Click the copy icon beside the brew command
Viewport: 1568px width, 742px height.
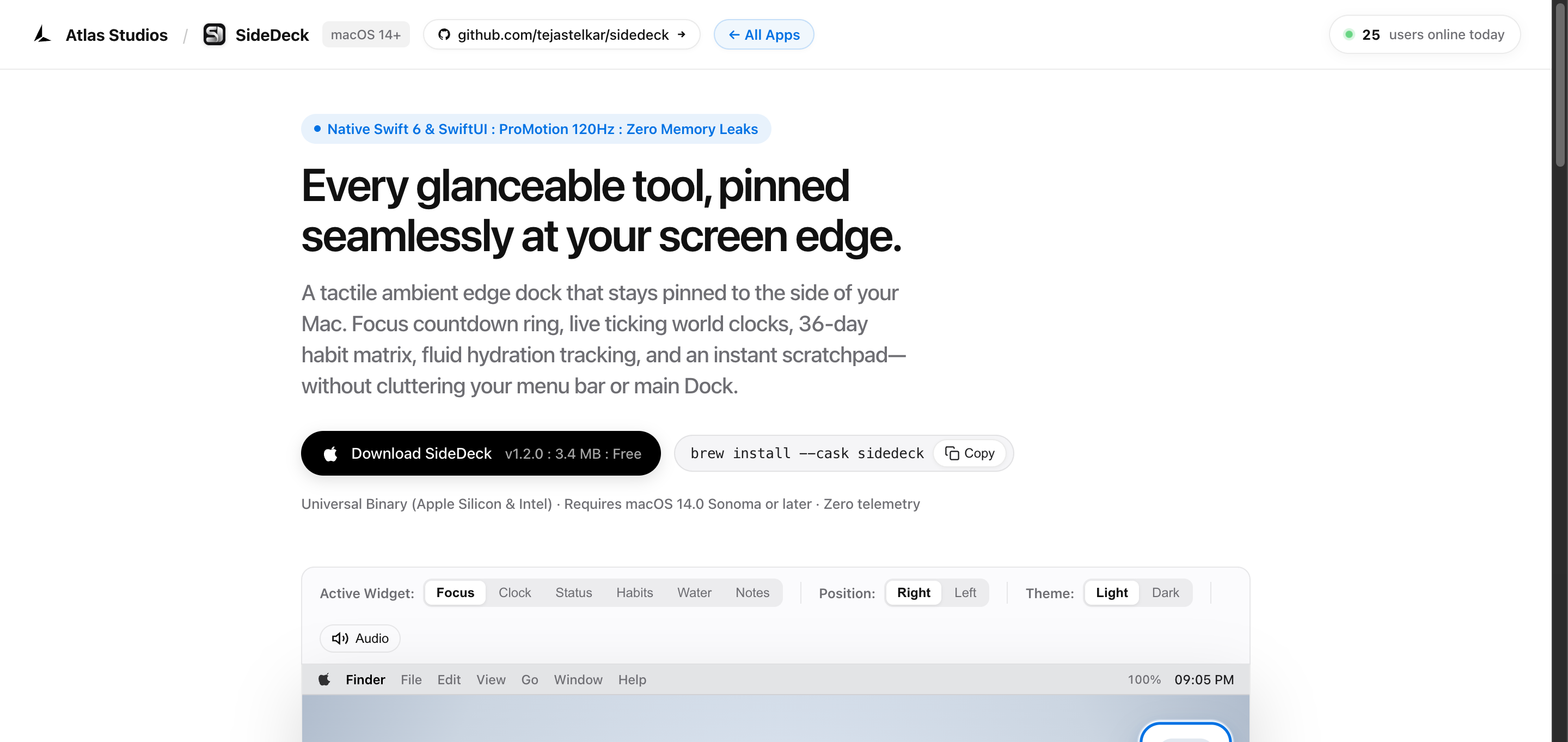coord(952,453)
